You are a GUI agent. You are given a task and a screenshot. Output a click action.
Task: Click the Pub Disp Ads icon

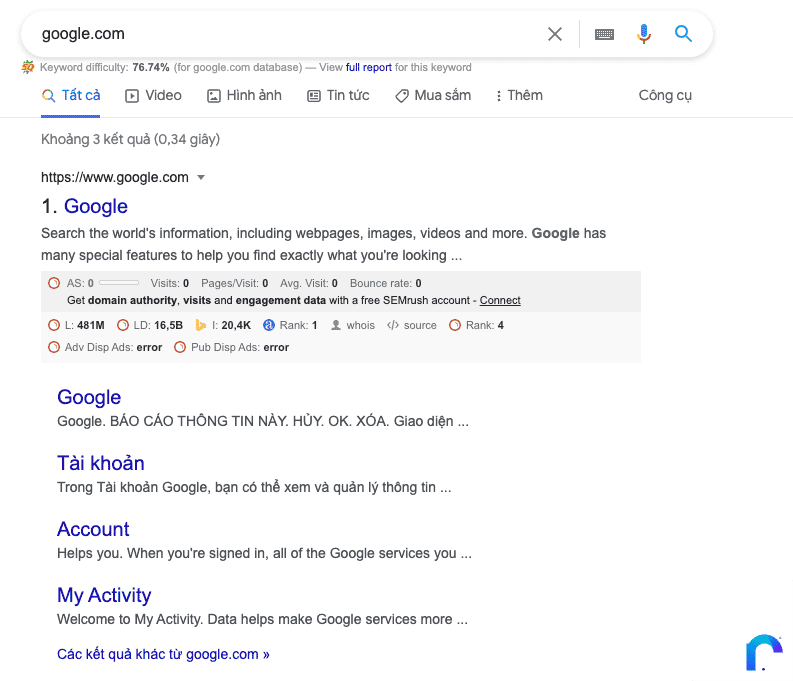tap(180, 347)
